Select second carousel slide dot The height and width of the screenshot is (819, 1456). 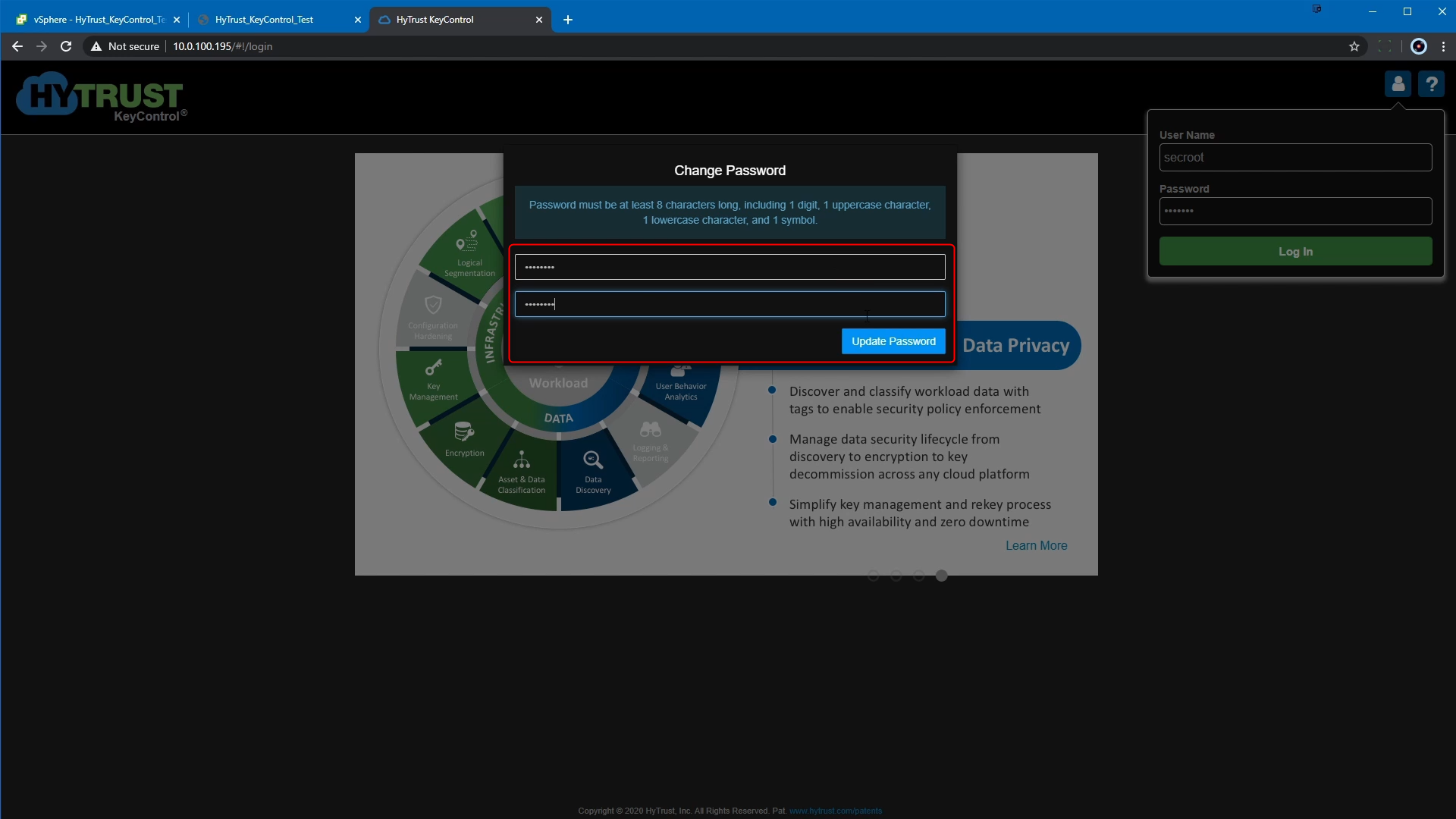point(896,576)
